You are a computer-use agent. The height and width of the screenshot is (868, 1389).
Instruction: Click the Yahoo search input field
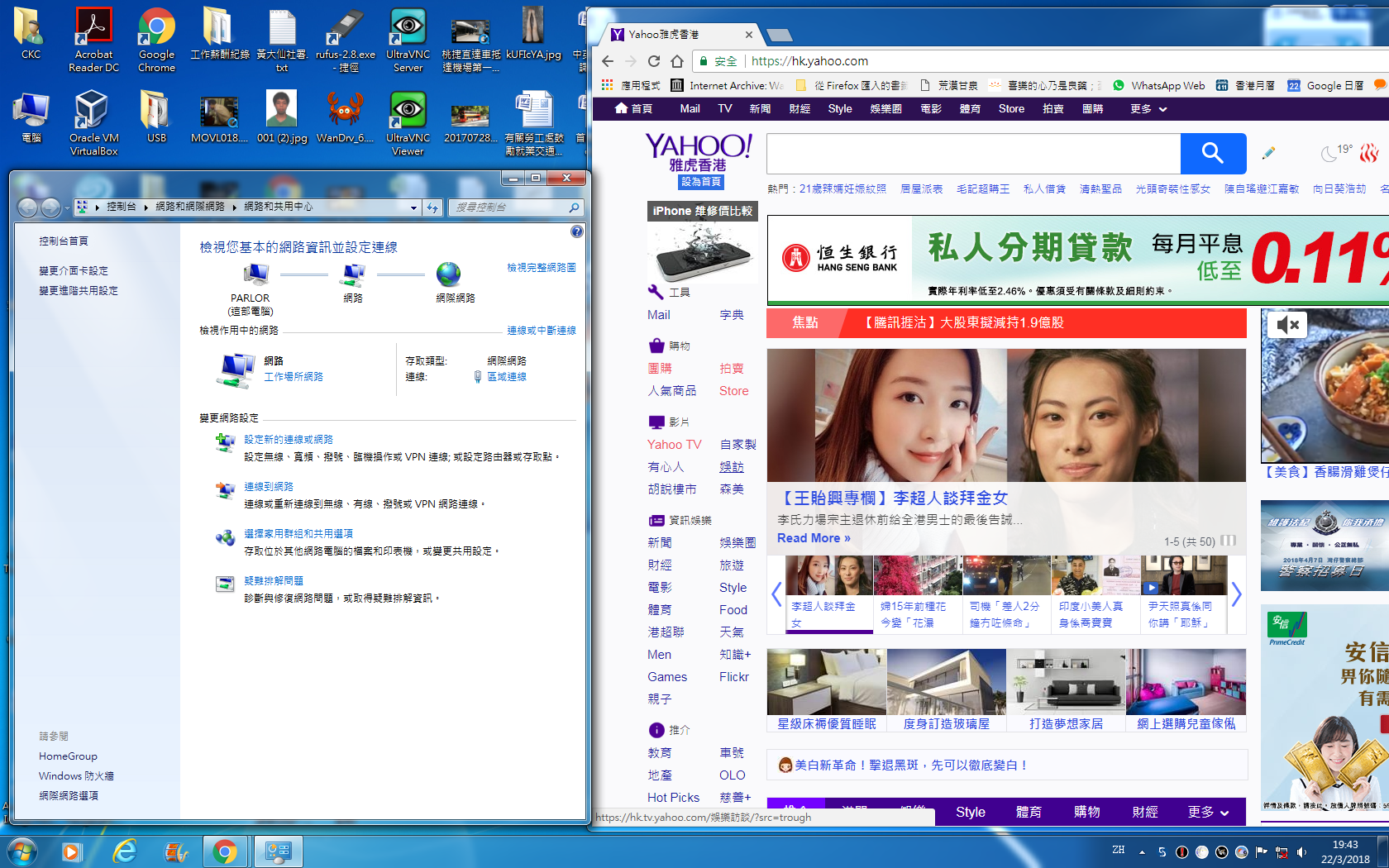point(973,153)
